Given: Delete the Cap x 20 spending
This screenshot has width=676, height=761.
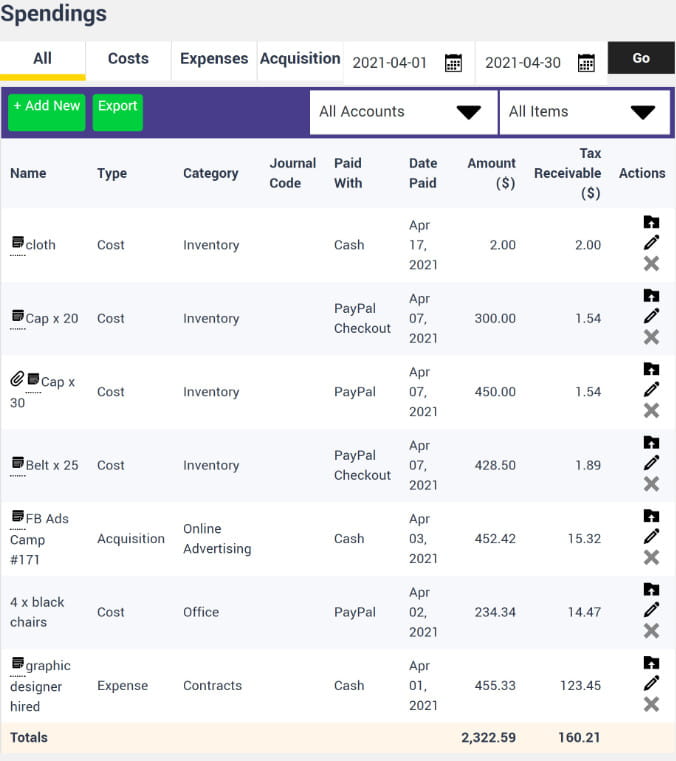Looking at the screenshot, I should coord(651,337).
